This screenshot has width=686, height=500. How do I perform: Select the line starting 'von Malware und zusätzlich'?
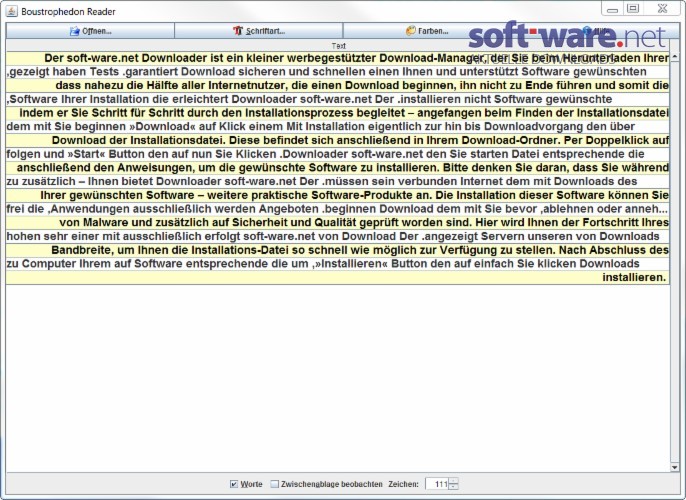338,223
